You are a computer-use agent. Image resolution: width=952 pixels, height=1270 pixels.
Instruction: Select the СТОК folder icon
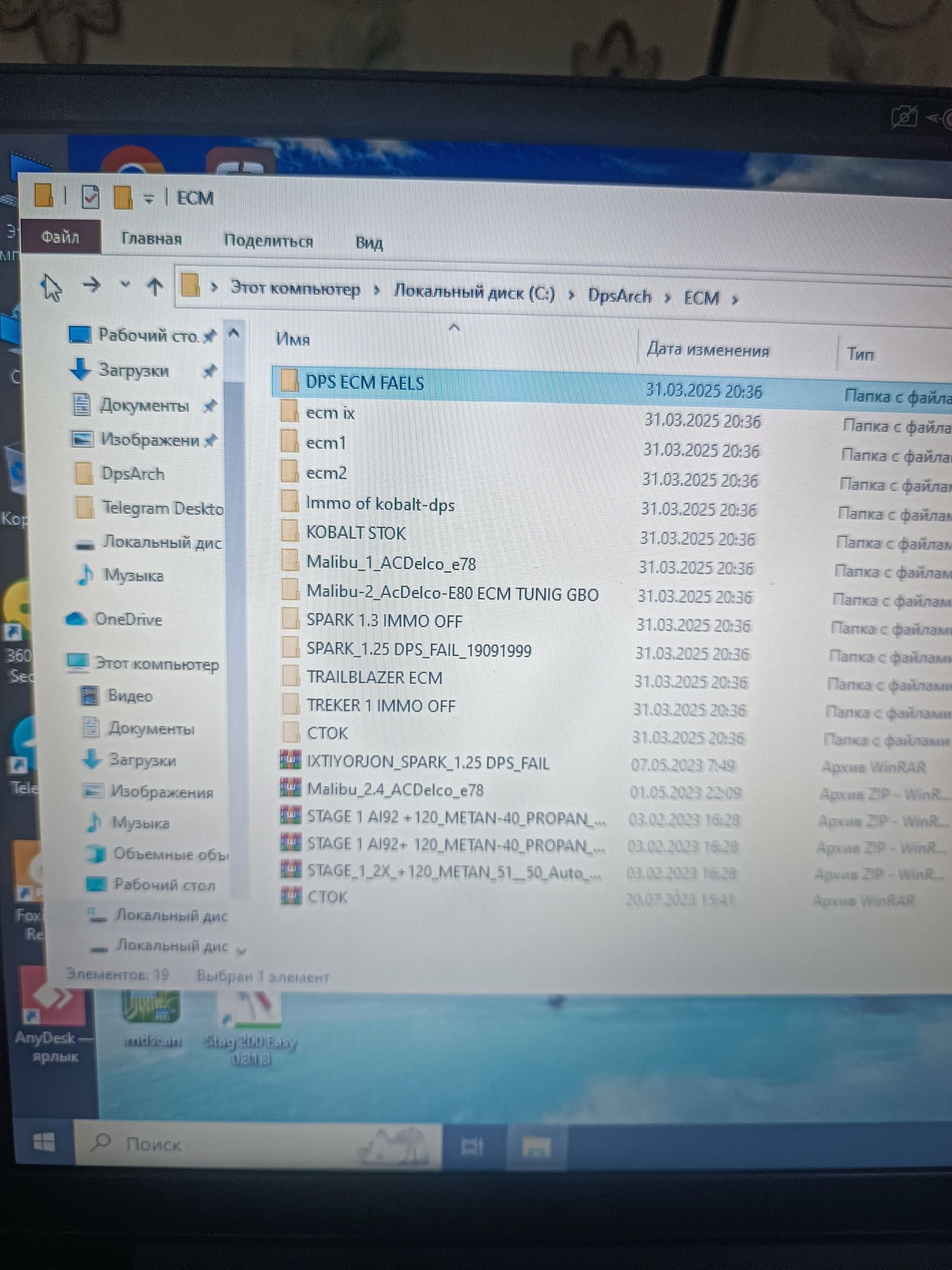coord(291,732)
